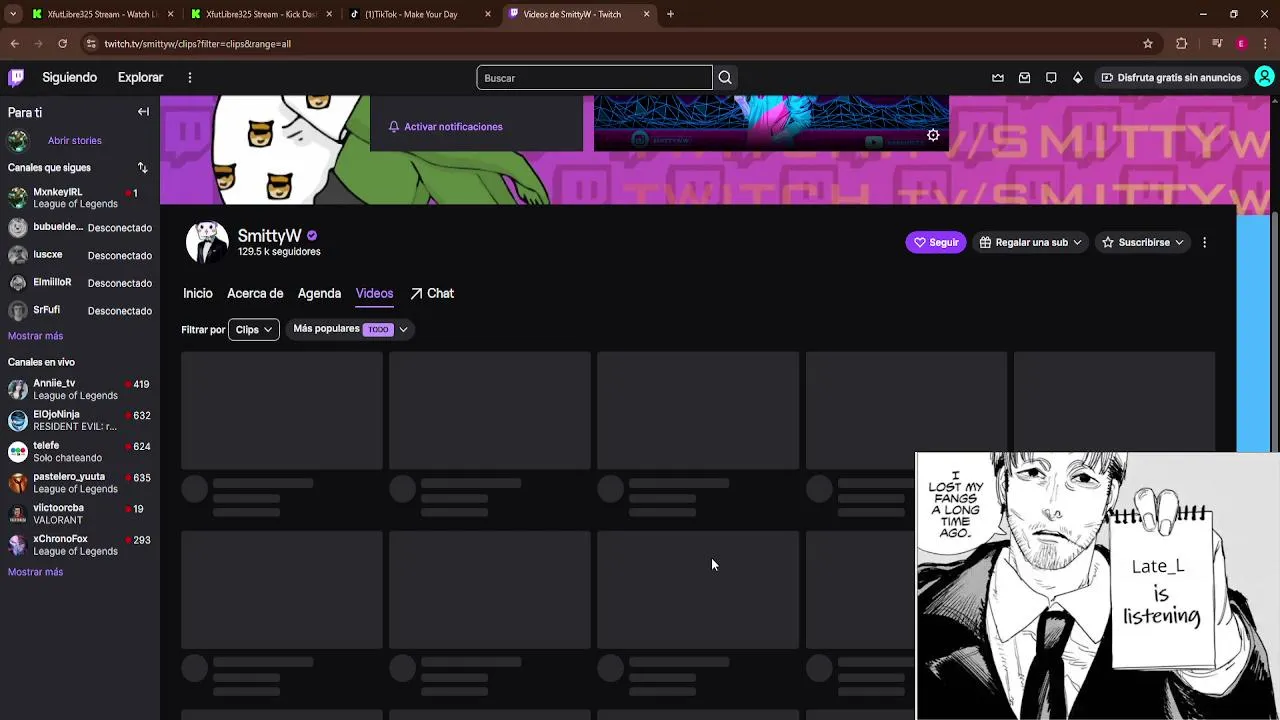Open Siguiendo in top navigation

coord(69,77)
